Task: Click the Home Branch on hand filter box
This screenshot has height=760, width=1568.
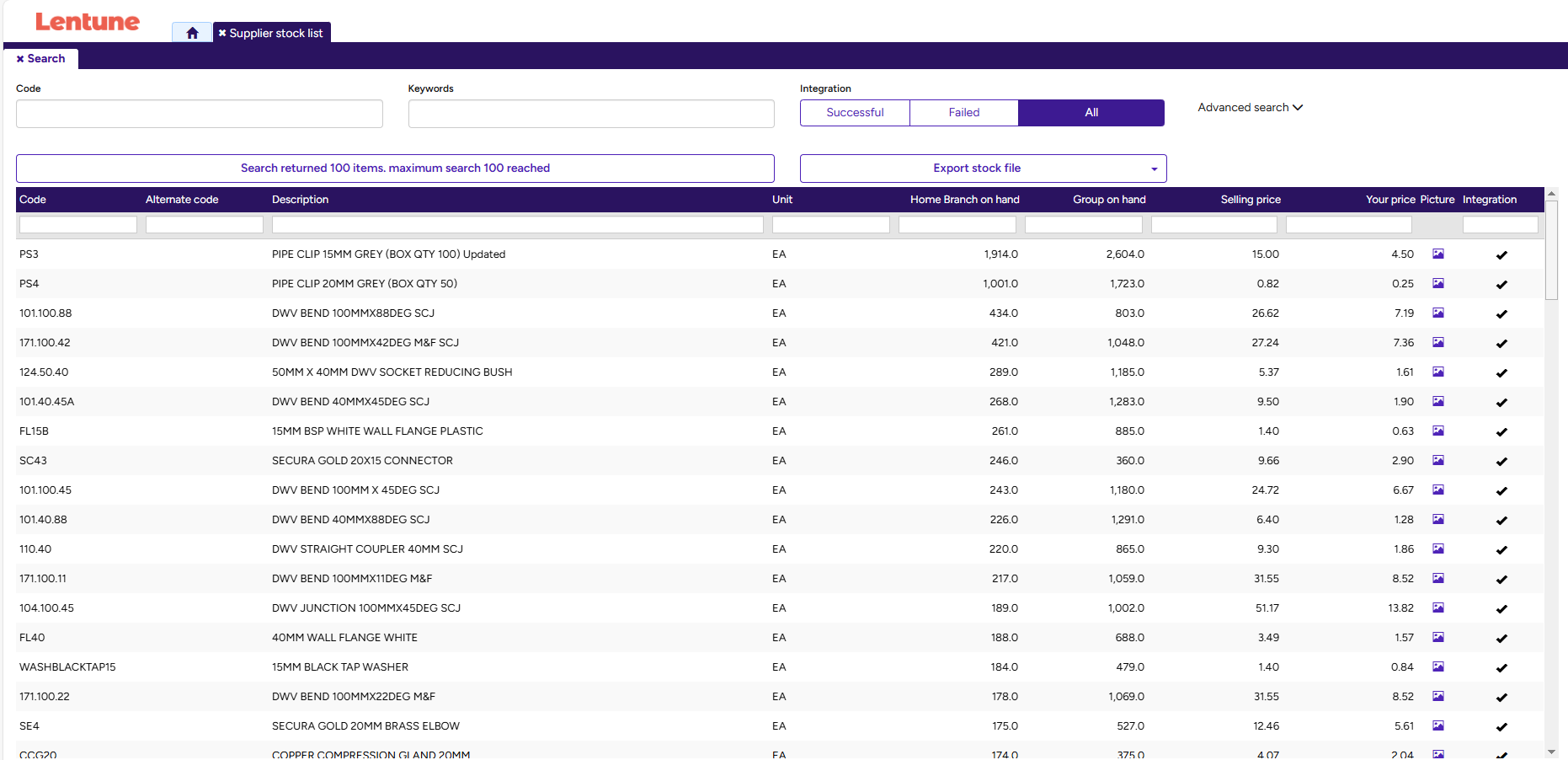Action: 957,225
